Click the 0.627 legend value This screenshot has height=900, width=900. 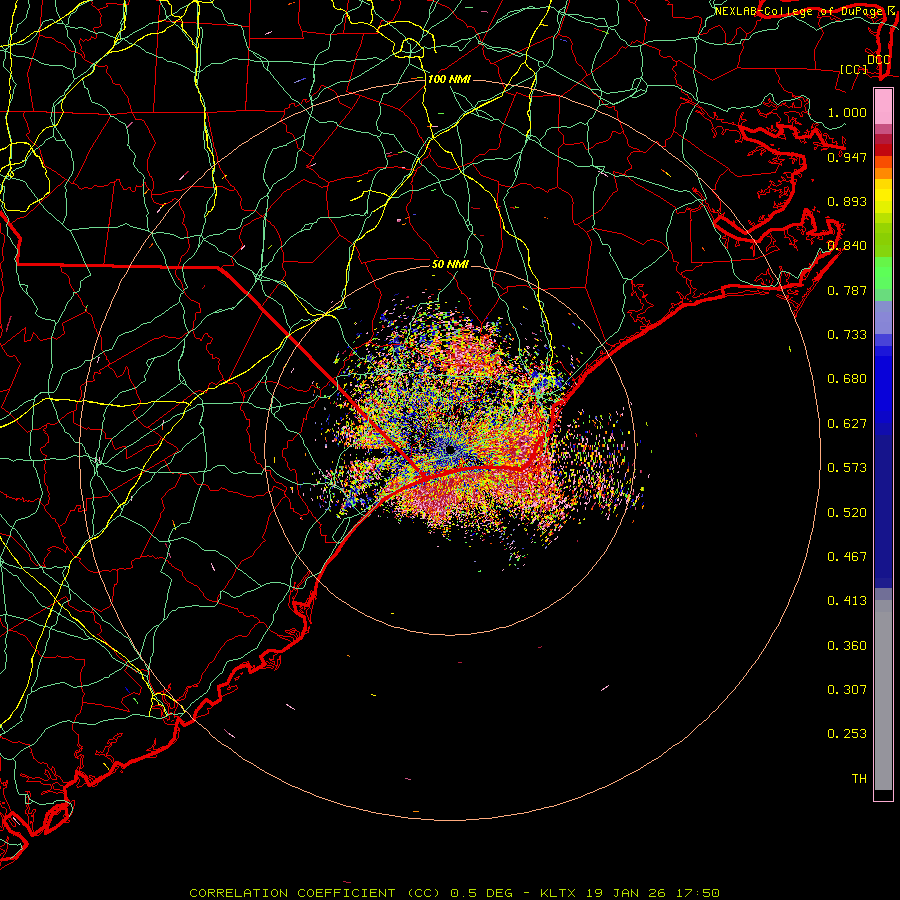847,424
